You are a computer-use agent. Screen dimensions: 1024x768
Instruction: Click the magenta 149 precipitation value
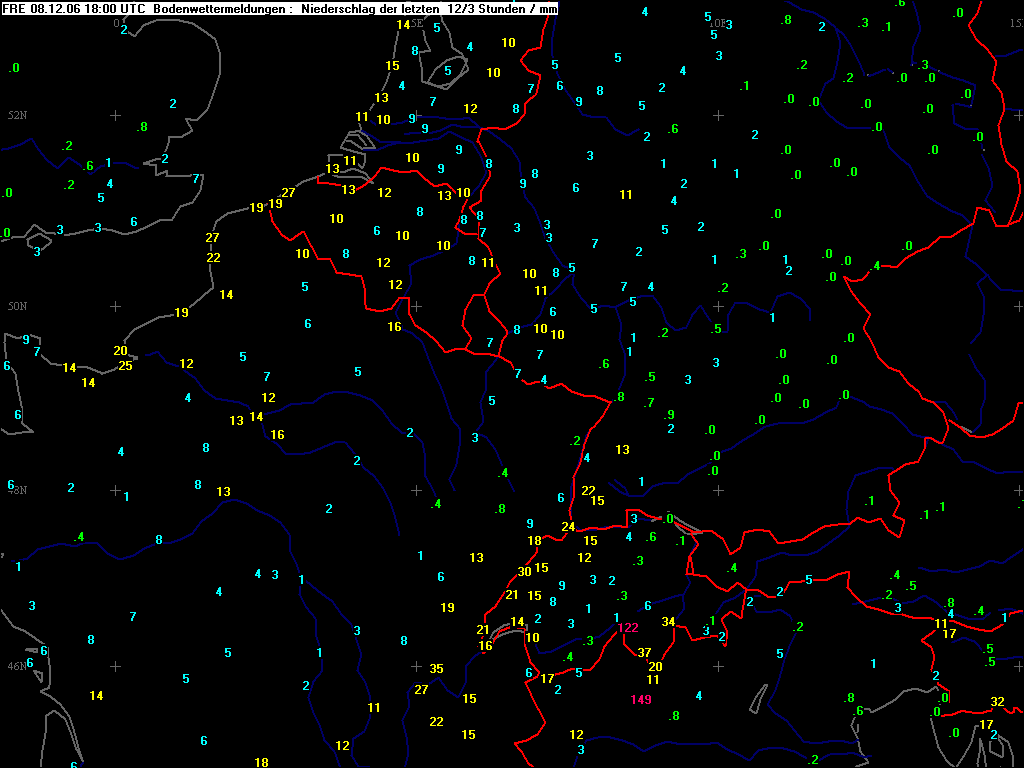[641, 699]
